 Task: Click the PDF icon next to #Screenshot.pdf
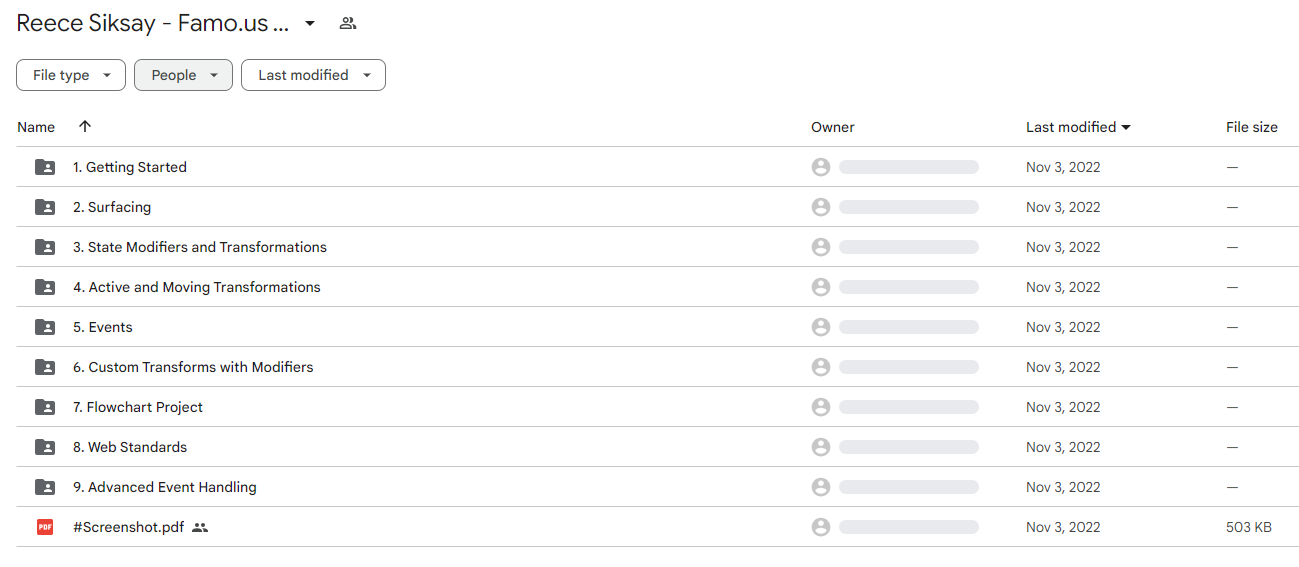click(45, 527)
